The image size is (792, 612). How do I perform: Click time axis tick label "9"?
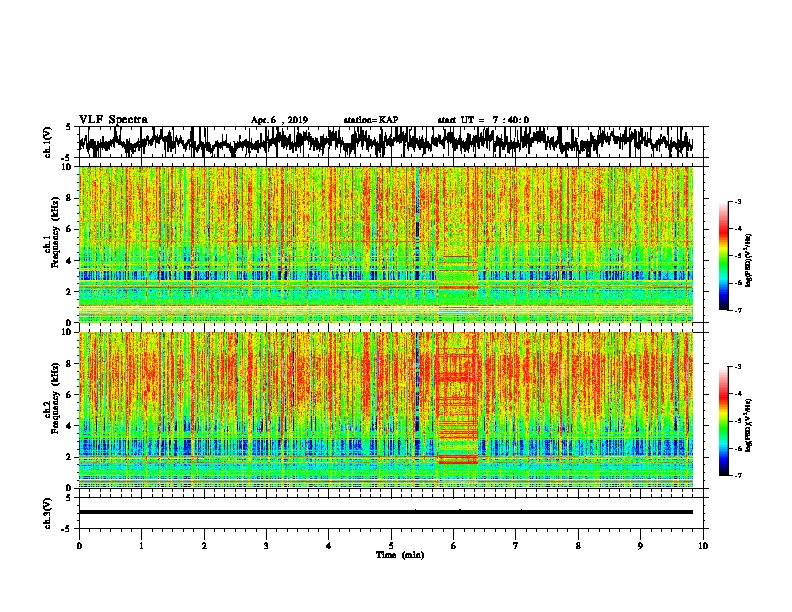coord(640,546)
